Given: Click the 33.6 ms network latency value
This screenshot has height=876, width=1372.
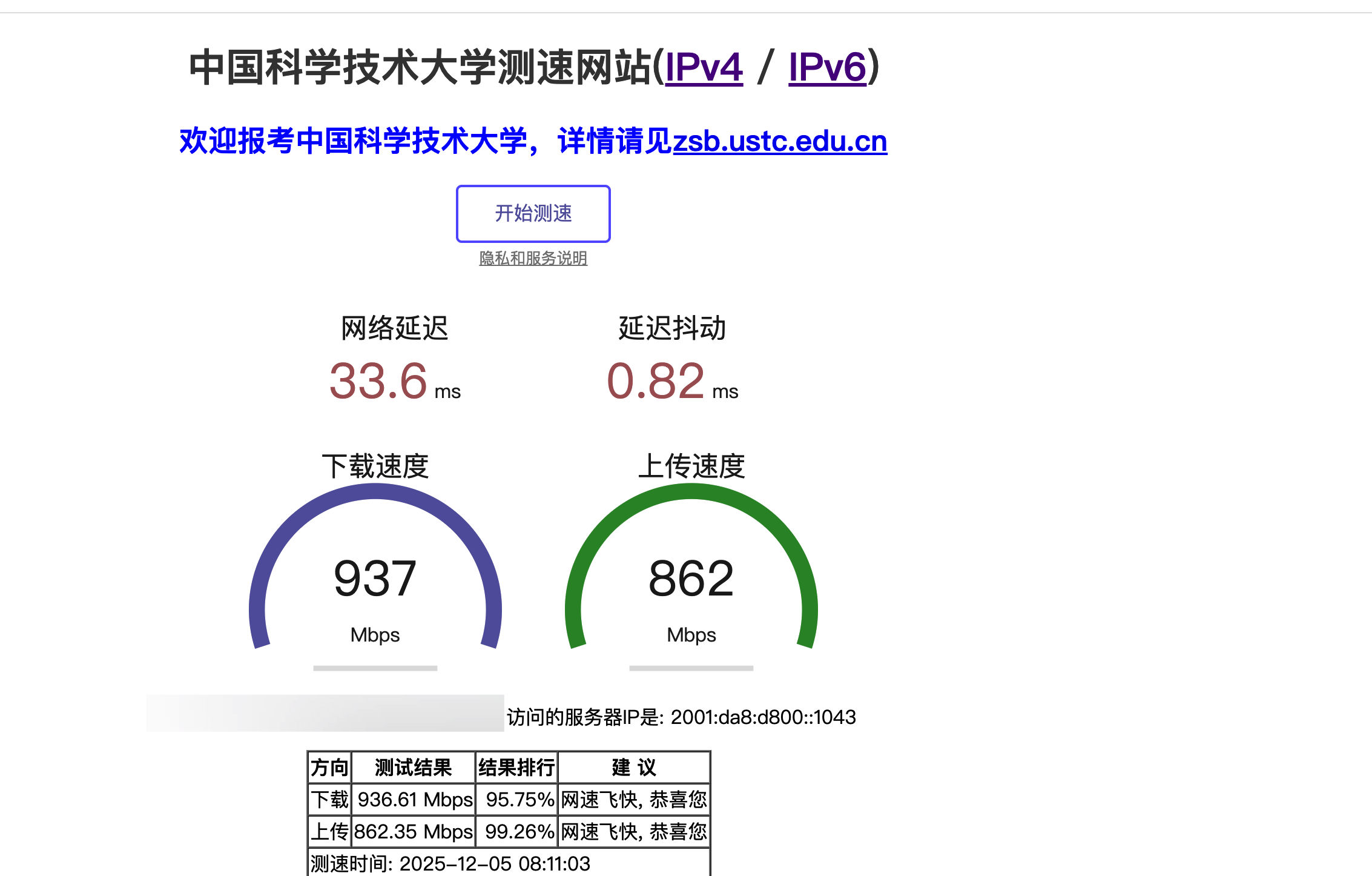Looking at the screenshot, I should click(379, 381).
